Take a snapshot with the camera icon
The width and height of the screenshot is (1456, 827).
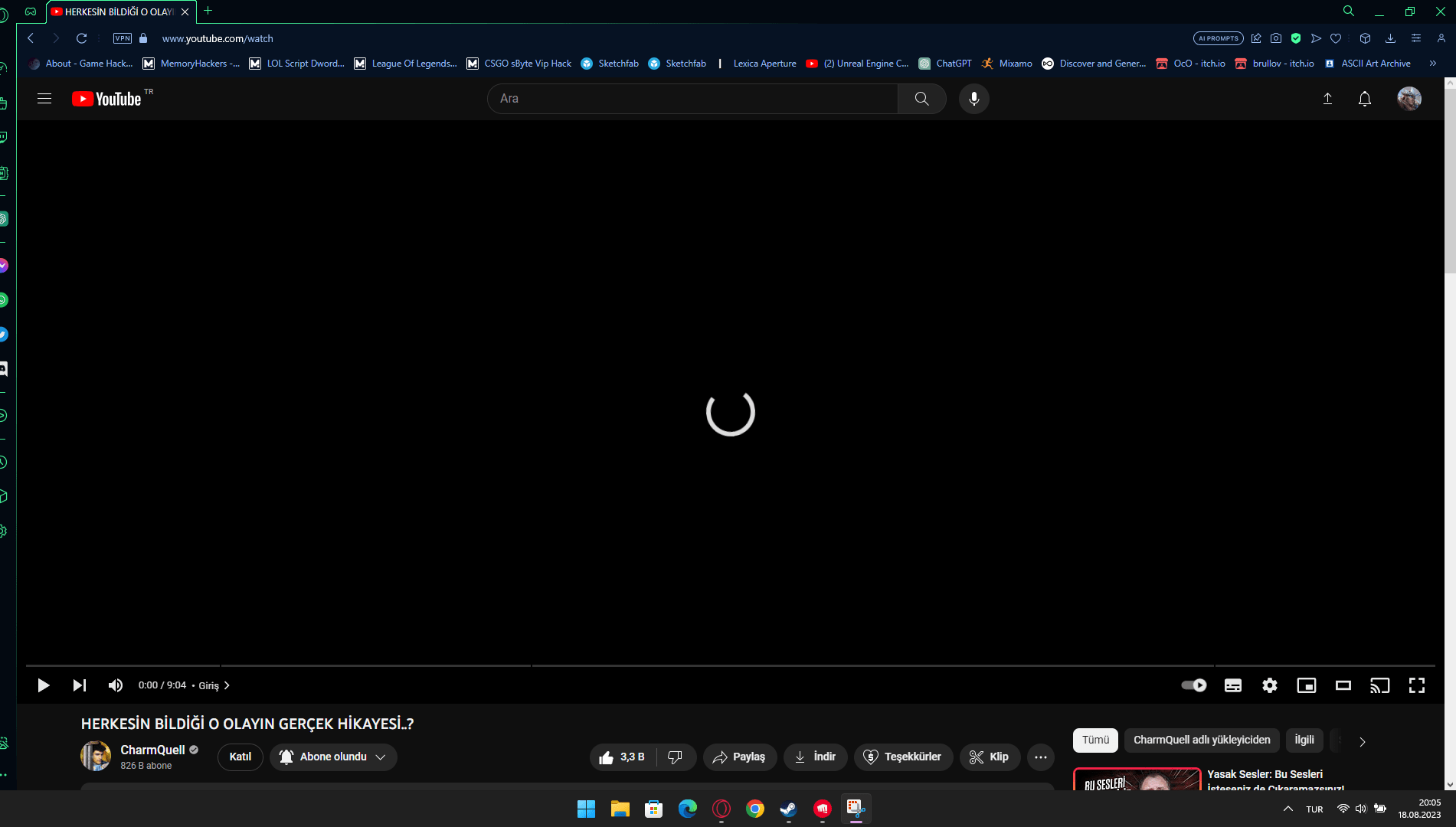click(1275, 38)
